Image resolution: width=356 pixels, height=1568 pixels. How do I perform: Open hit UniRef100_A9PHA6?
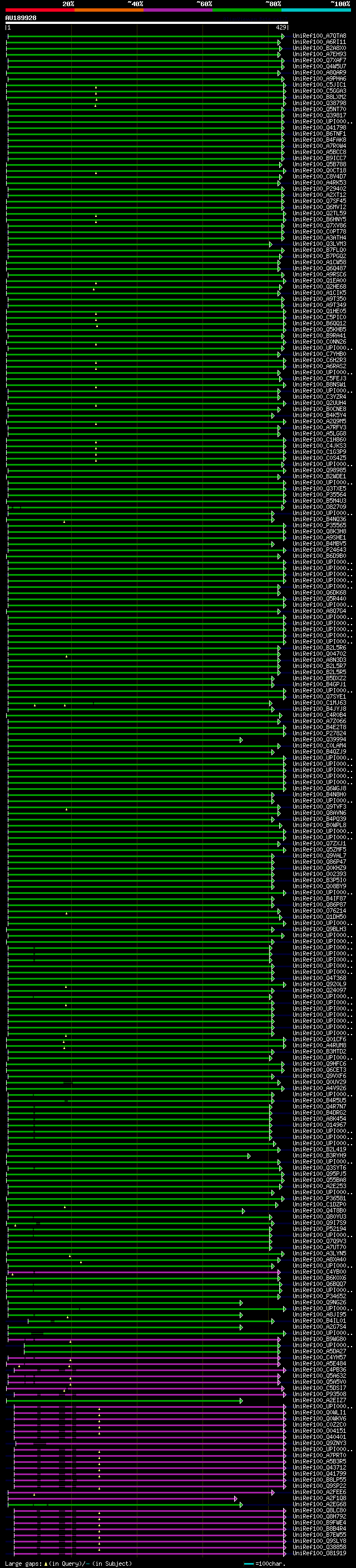click(x=319, y=78)
